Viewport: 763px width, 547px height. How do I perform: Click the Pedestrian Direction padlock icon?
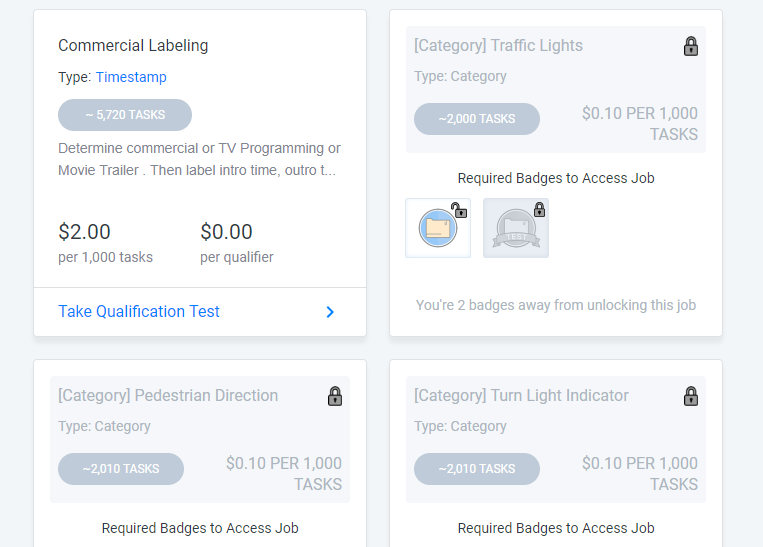point(335,396)
